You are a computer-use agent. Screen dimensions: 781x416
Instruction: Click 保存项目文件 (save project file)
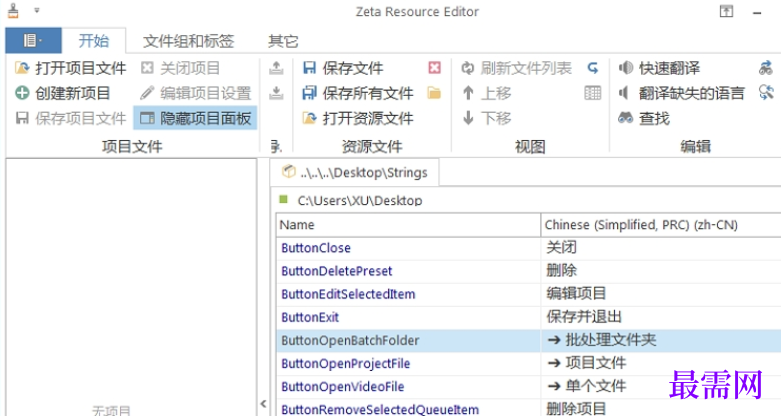point(71,118)
